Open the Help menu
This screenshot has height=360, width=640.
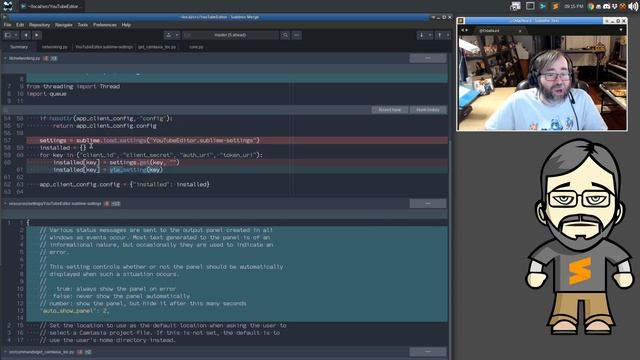[x=126, y=25]
